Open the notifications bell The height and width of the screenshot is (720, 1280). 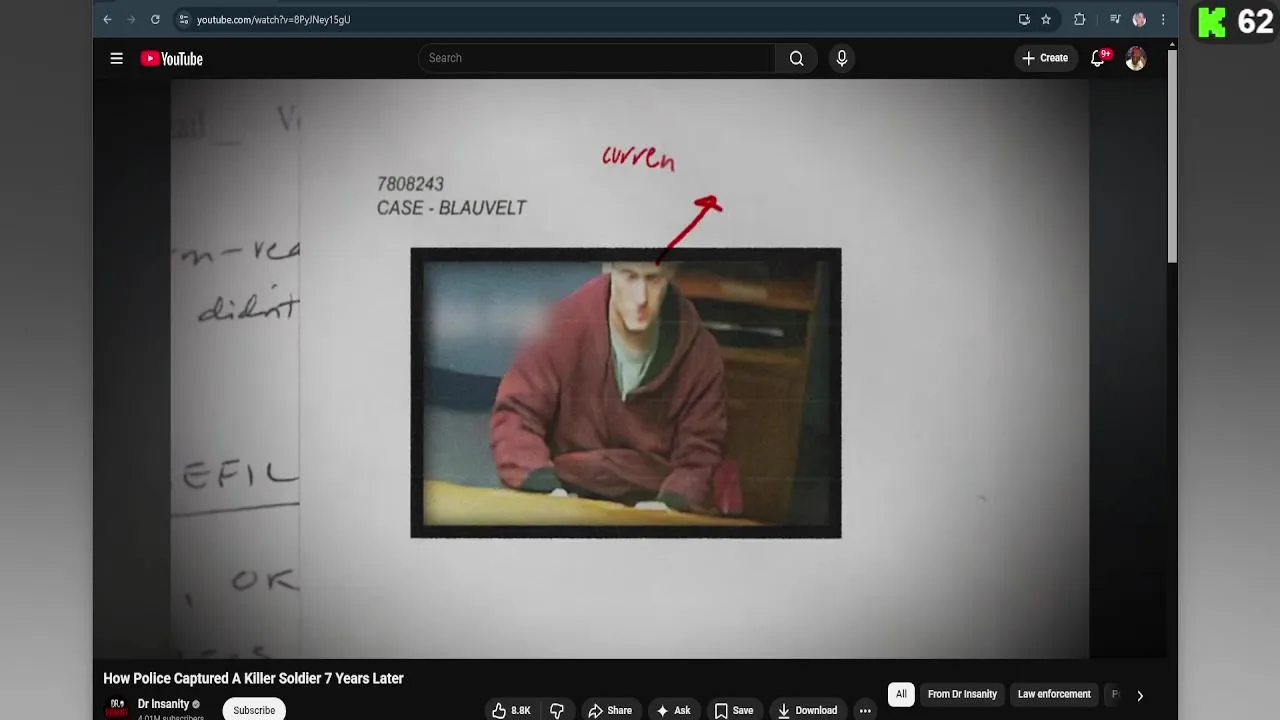tap(1098, 58)
